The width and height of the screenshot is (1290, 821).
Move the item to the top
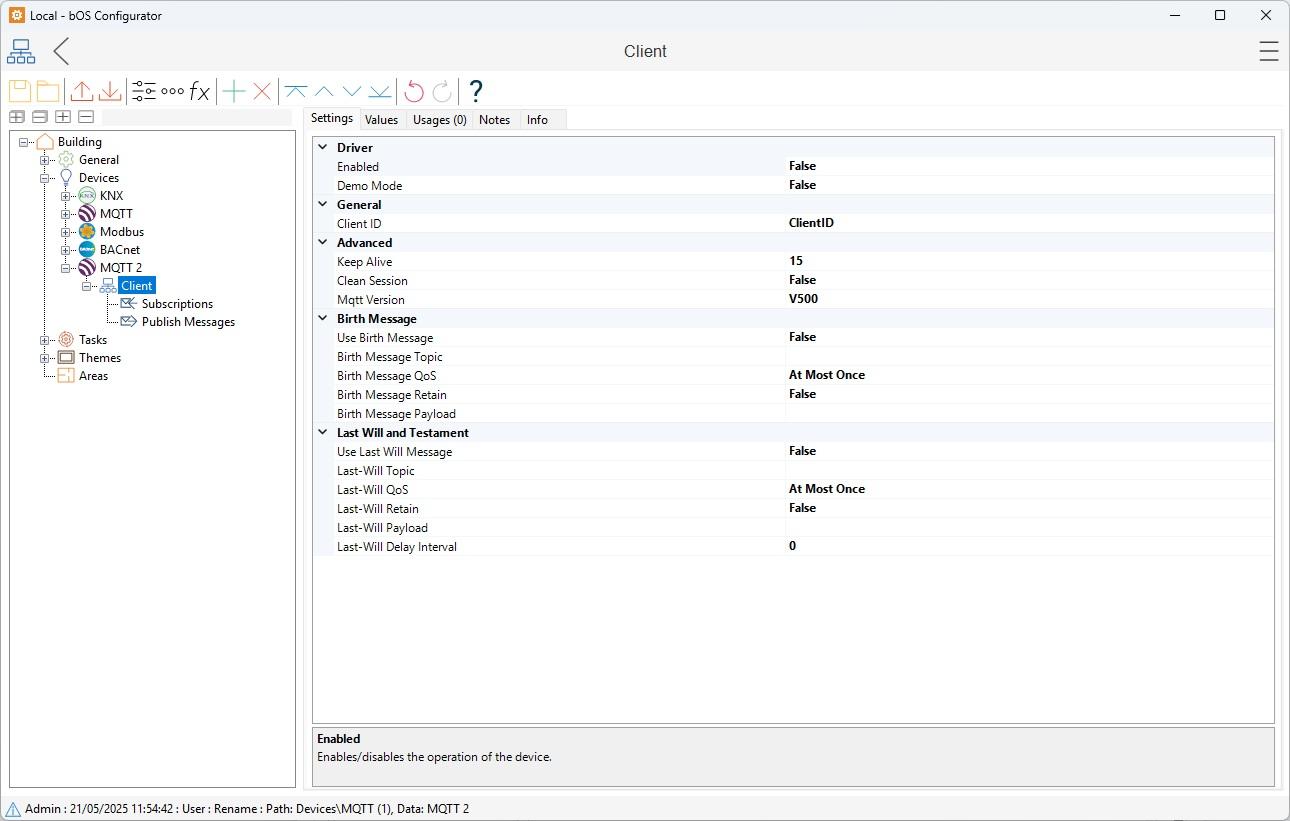(295, 91)
